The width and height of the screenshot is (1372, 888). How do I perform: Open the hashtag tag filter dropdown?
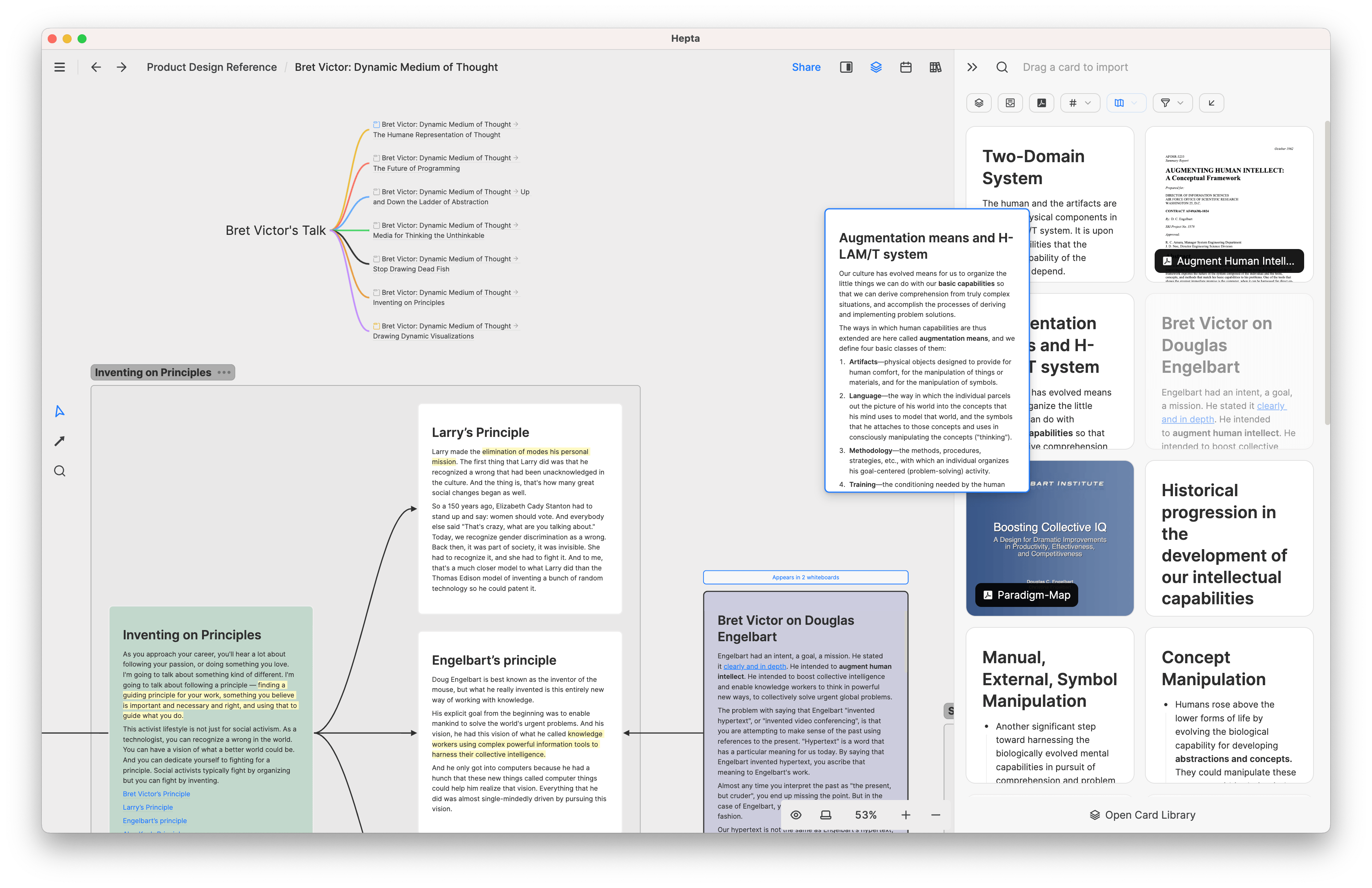click(x=1080, y=103)
